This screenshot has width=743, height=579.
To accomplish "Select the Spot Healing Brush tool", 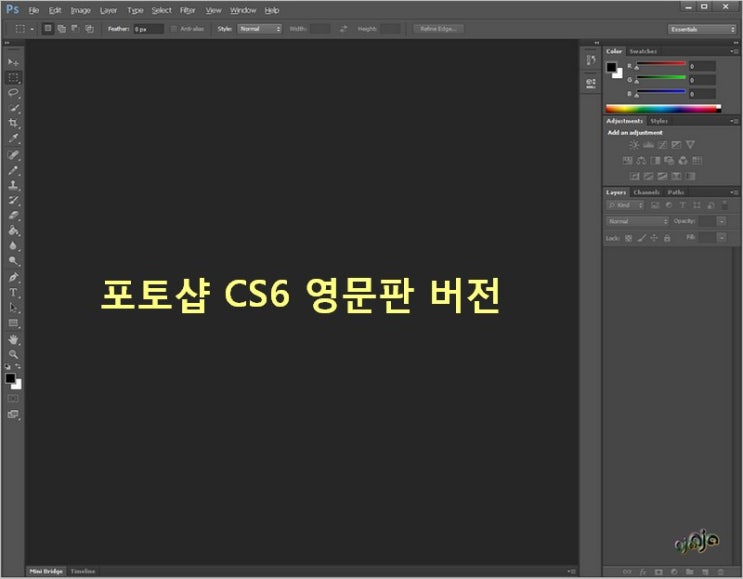I will click(13, 155).
